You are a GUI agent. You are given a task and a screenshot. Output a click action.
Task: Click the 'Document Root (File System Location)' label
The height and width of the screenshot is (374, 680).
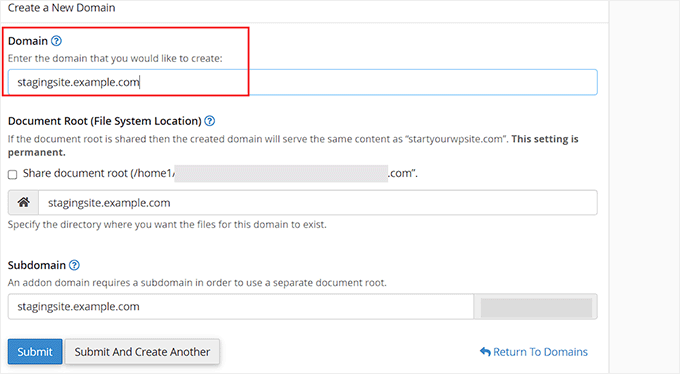click(105, 121)
